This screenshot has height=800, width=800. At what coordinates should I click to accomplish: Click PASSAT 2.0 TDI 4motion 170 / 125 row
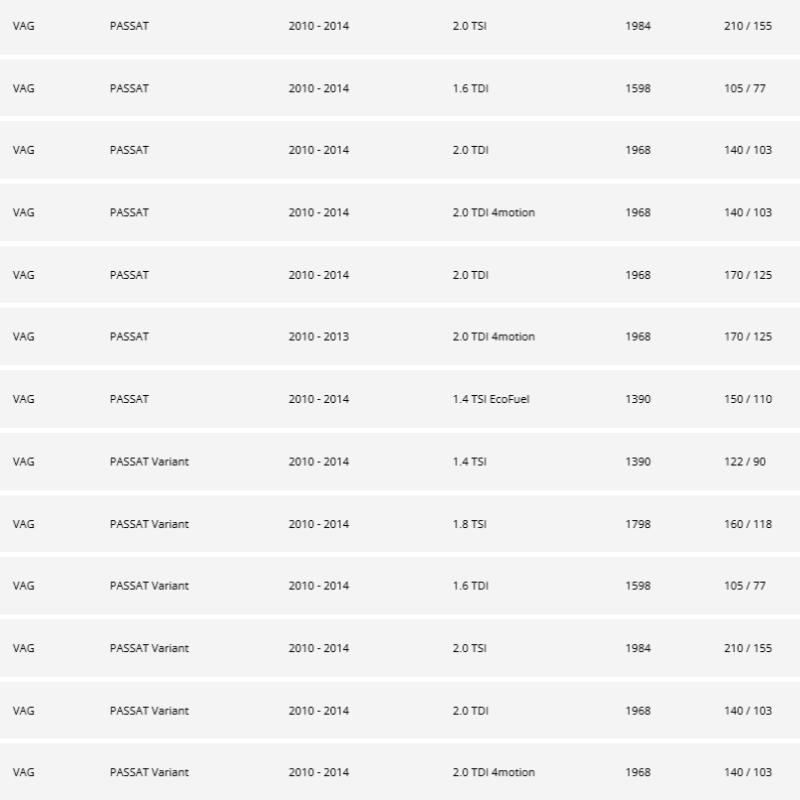[400, 337]
